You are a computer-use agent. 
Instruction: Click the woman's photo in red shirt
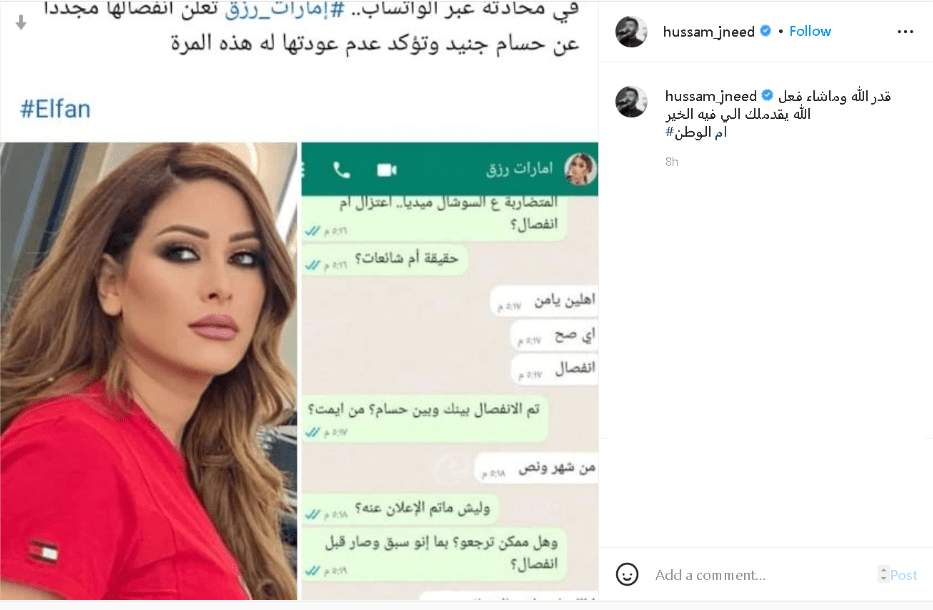pos(149,371)
